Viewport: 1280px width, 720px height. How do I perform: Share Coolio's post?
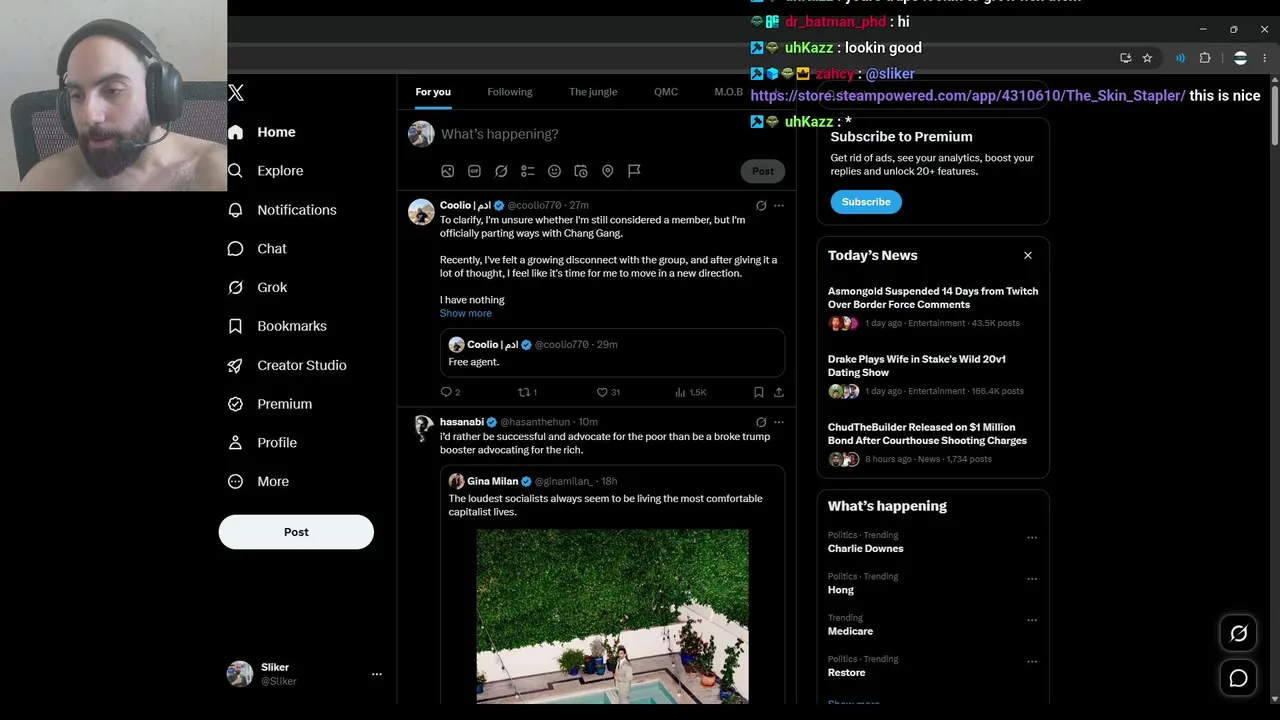tap(779, 392)
